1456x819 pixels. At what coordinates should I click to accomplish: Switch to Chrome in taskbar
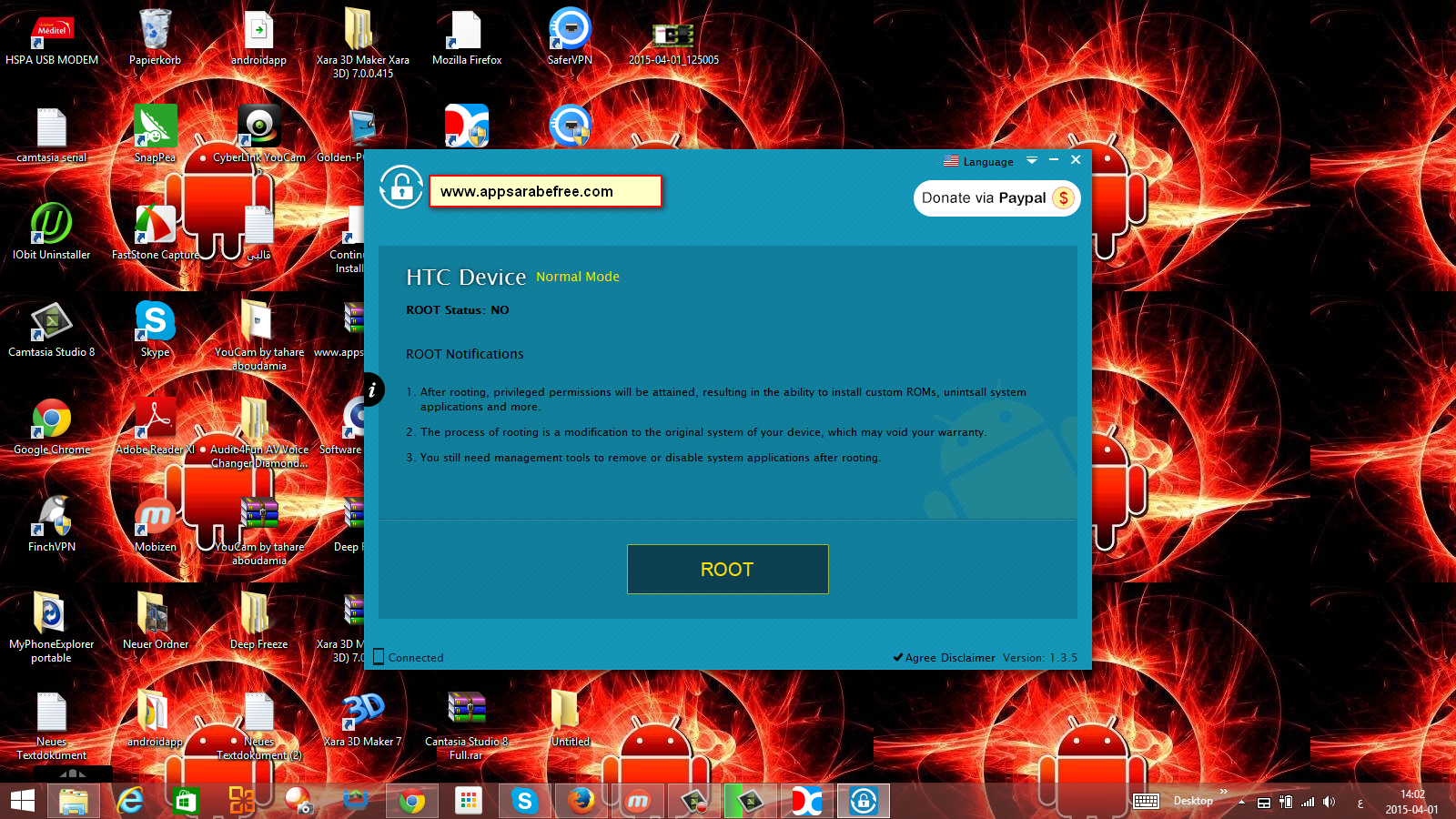[x=412, y=801]
